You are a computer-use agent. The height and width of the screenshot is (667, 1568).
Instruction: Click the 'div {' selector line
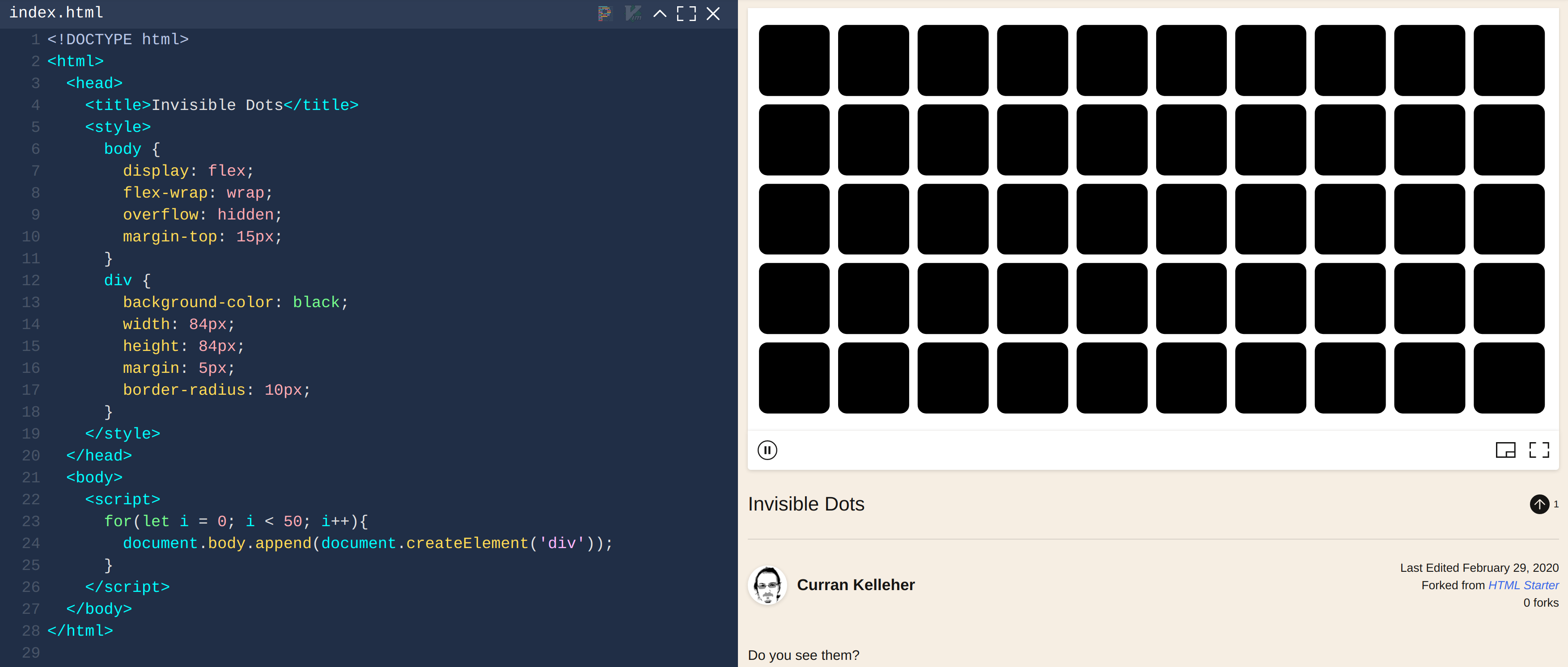(x=127, y=281)
